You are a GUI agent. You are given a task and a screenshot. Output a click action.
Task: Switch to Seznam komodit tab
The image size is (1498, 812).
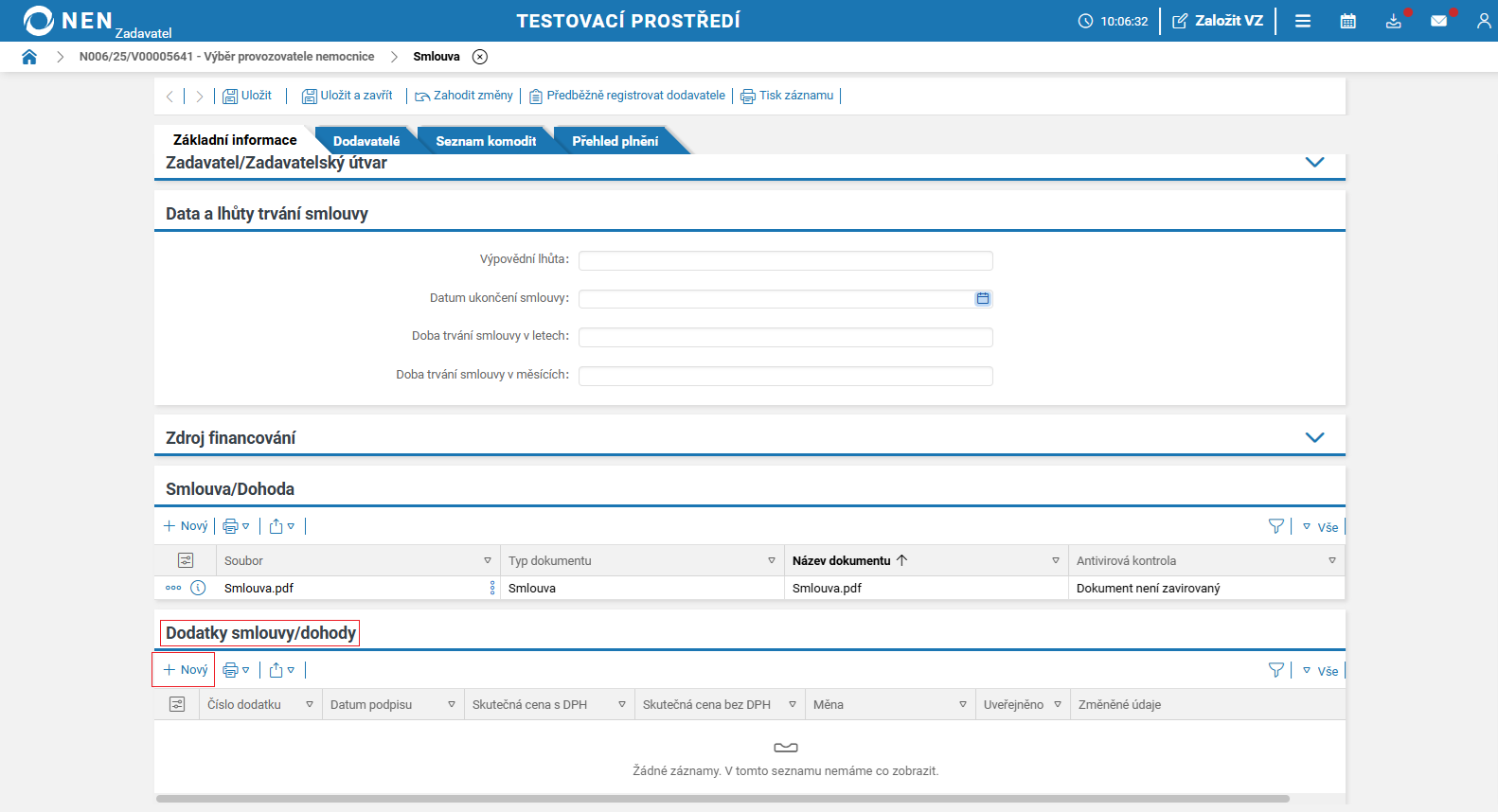click(486, 141)
